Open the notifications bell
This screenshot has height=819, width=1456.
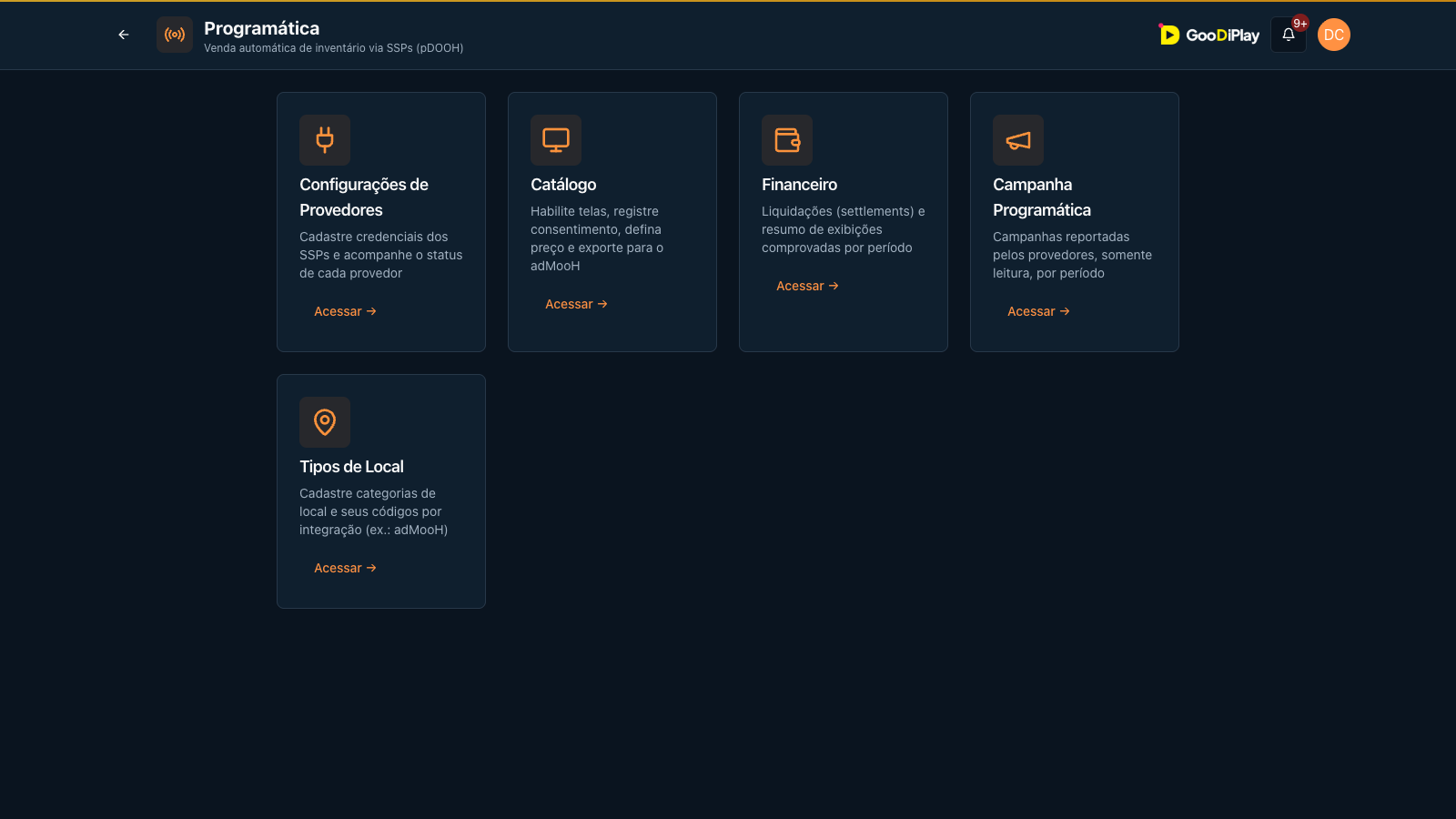pyautogui.click(x=1289, y=35)
